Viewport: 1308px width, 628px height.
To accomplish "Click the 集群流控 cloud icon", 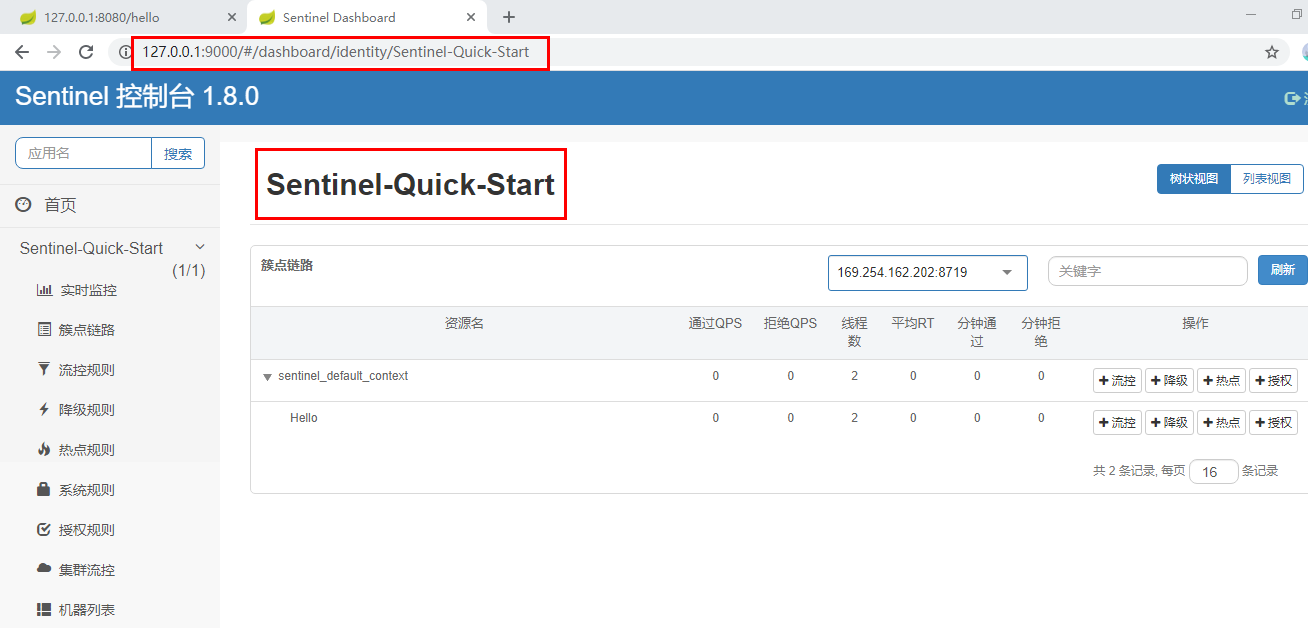I will pos(44,568).
